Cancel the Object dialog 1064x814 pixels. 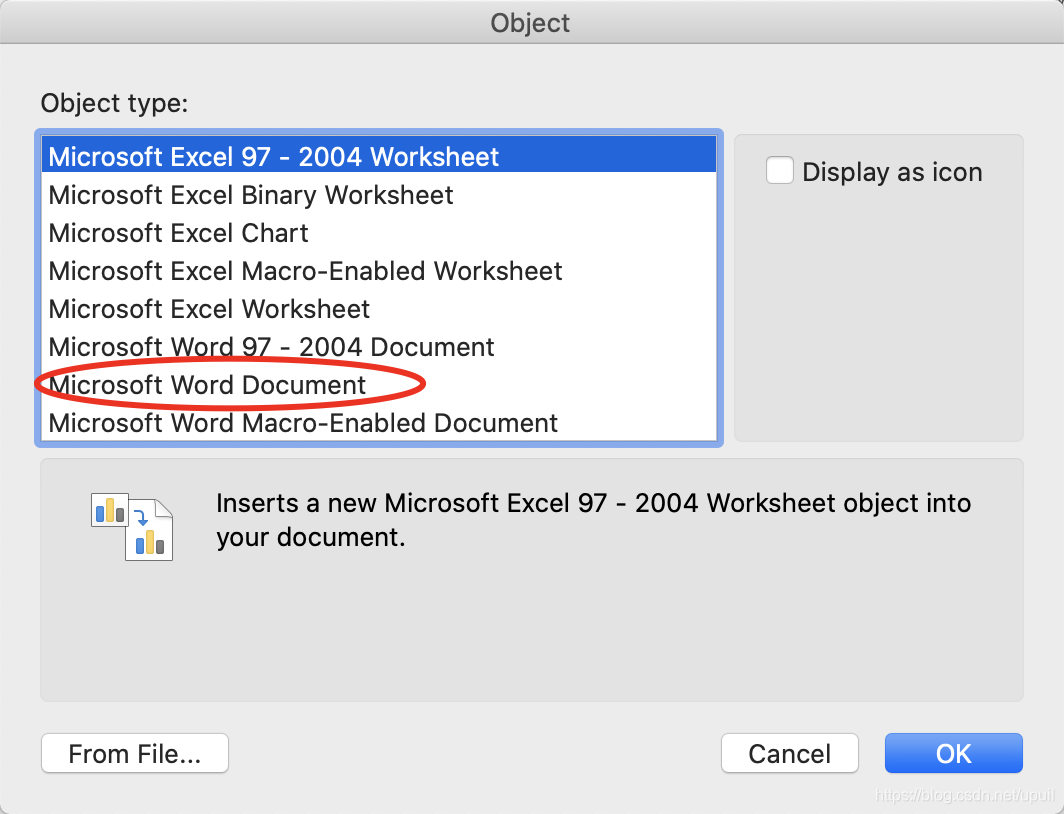point(790,753)
